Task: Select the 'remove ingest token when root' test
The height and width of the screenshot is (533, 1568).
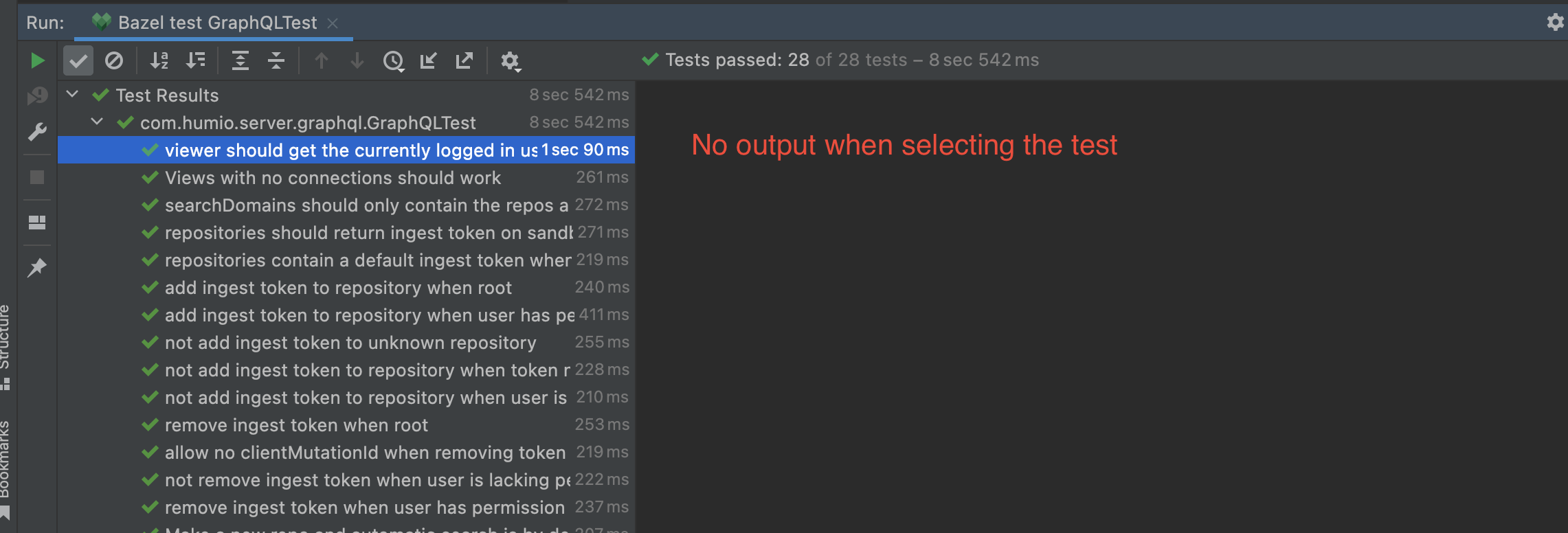Action: pos(295,424)
